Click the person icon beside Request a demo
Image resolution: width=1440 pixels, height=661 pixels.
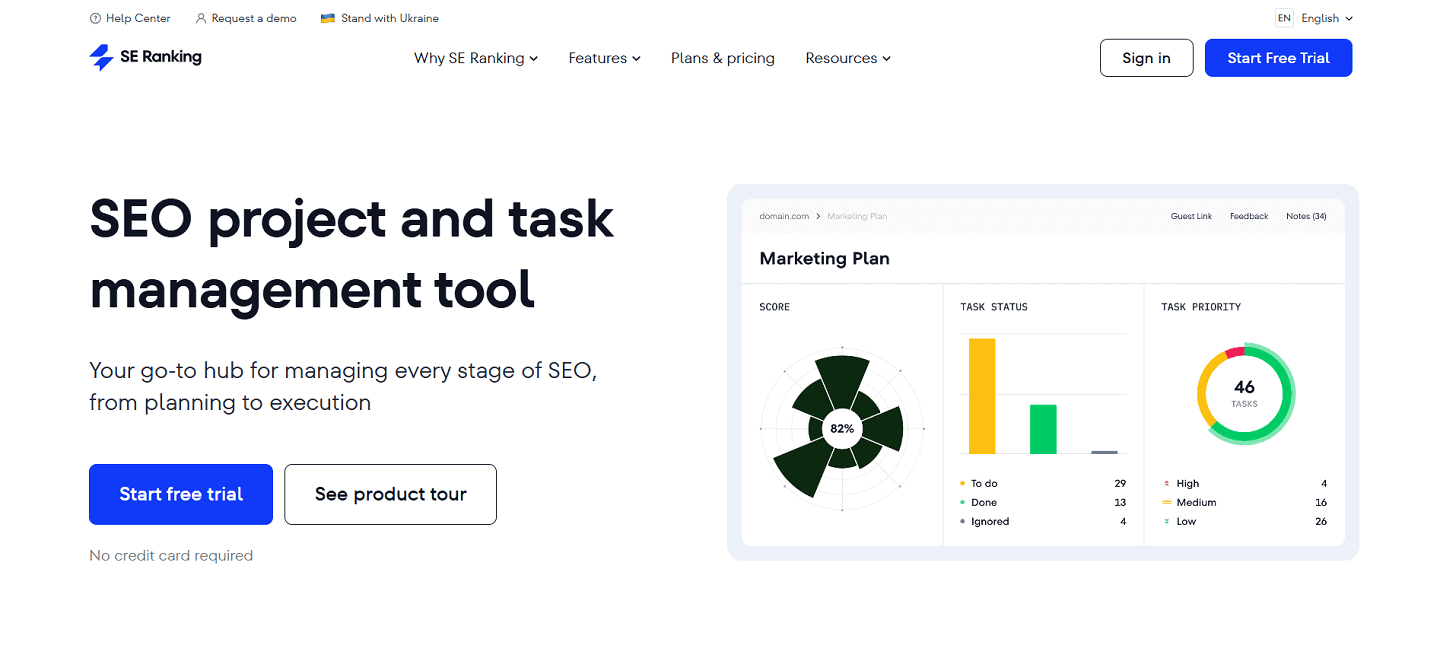[x=199, y=17]
